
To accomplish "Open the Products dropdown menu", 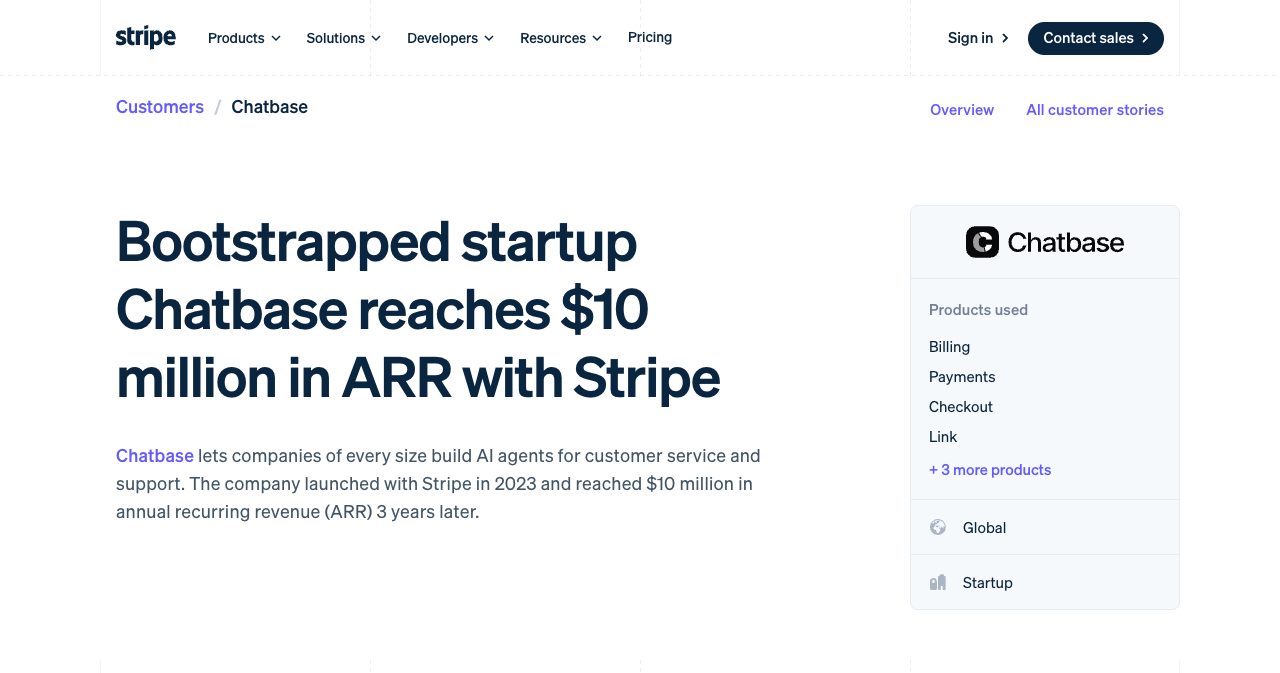I will 244,38.
